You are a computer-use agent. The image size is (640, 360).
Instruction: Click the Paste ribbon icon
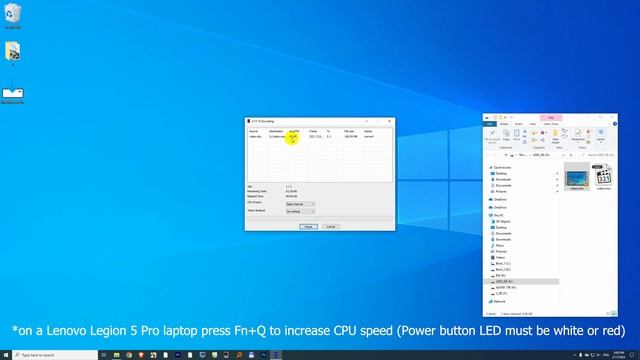pos(516,135)
